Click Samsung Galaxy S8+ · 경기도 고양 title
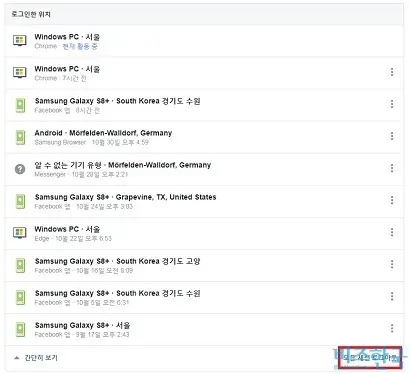 click(117, 261)
